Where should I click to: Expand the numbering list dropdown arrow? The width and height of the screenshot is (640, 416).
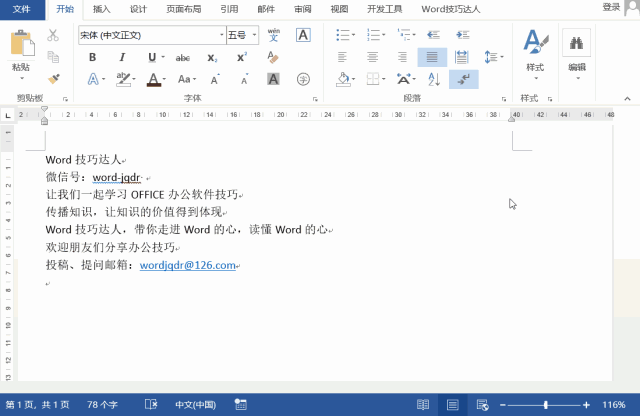click(383, 35)
